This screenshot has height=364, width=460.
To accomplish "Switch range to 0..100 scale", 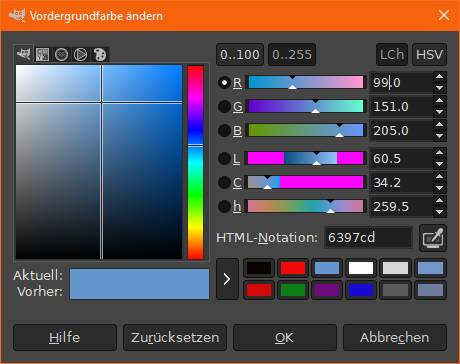I will click(x=240, y=54).
